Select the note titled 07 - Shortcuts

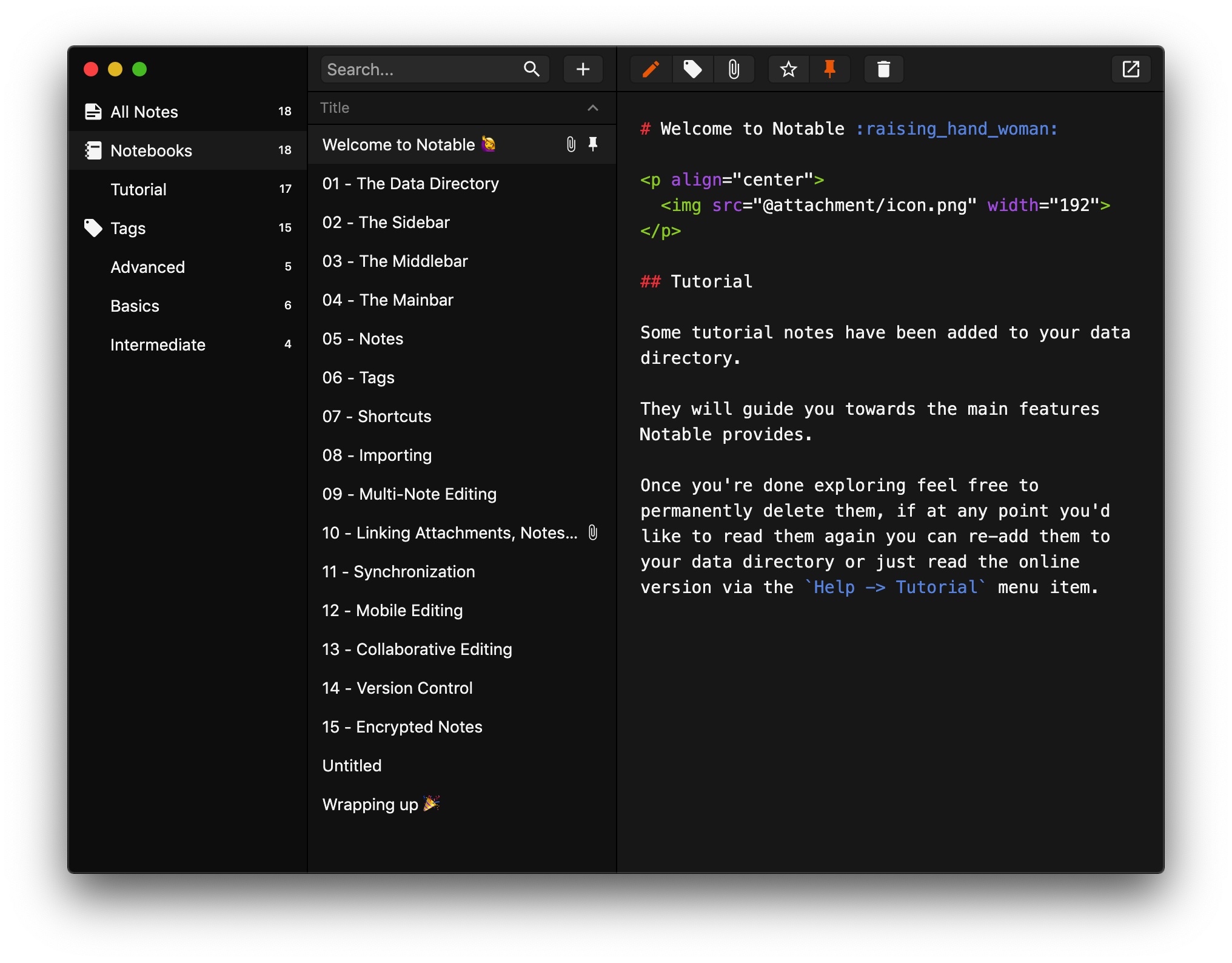pyautogui.click(x=377, y=416)
